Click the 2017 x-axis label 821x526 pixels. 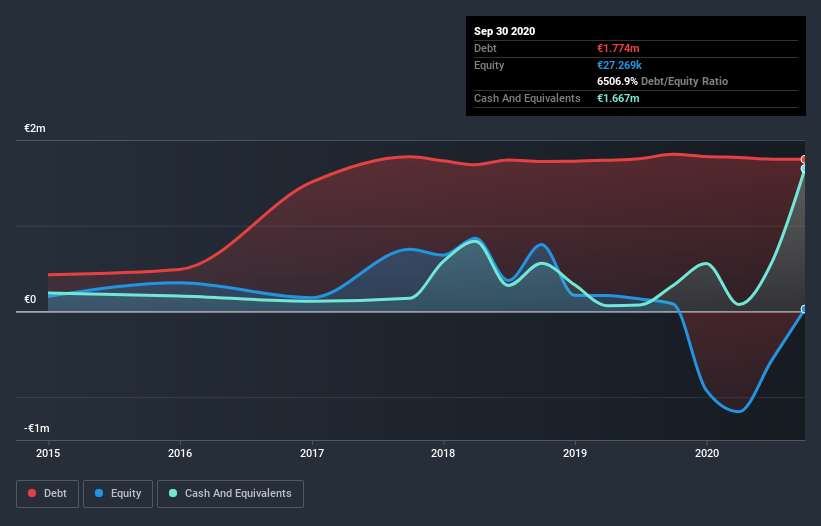click(312, 453)
